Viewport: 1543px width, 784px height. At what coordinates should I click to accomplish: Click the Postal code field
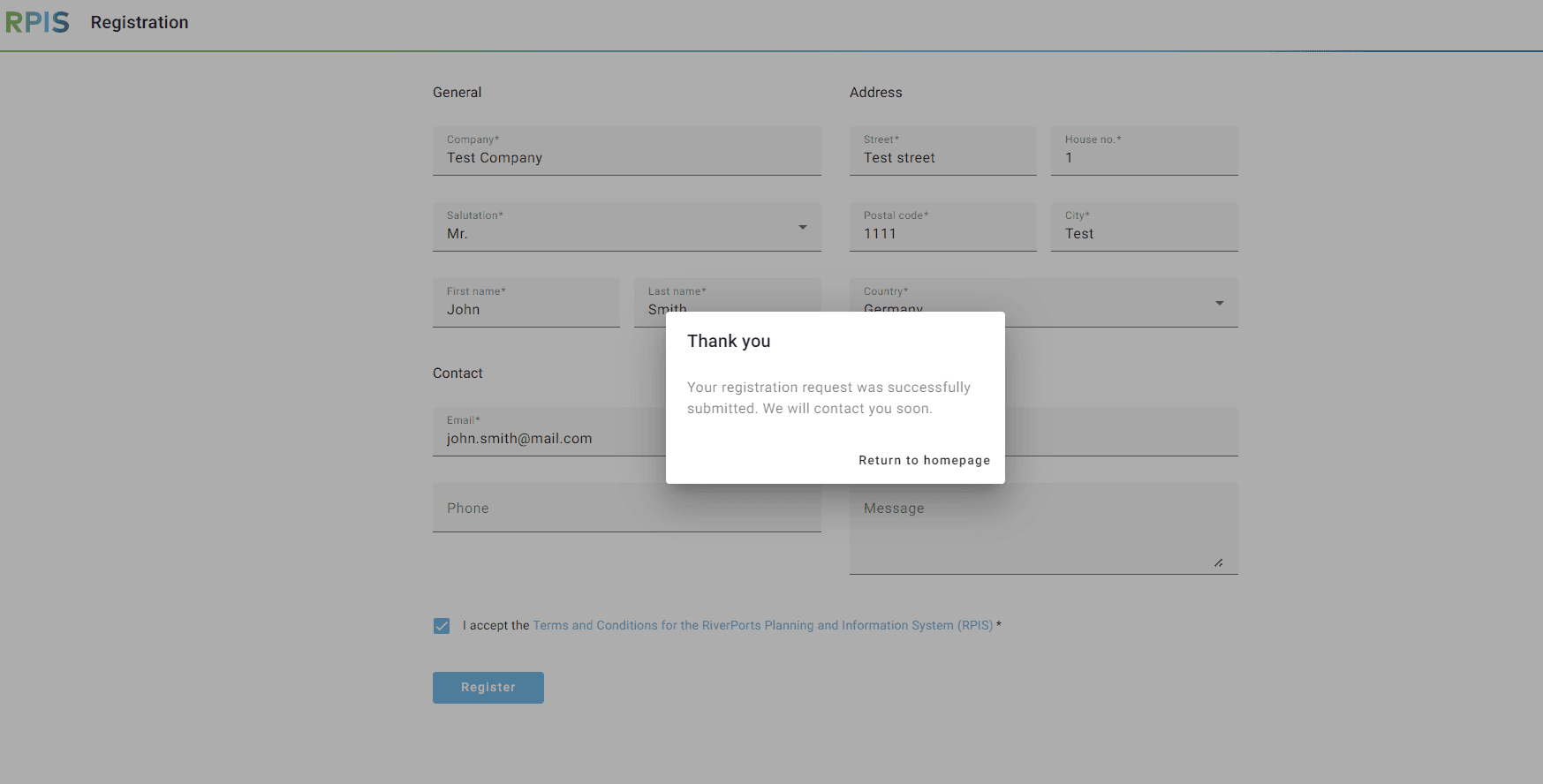(943, 227)
